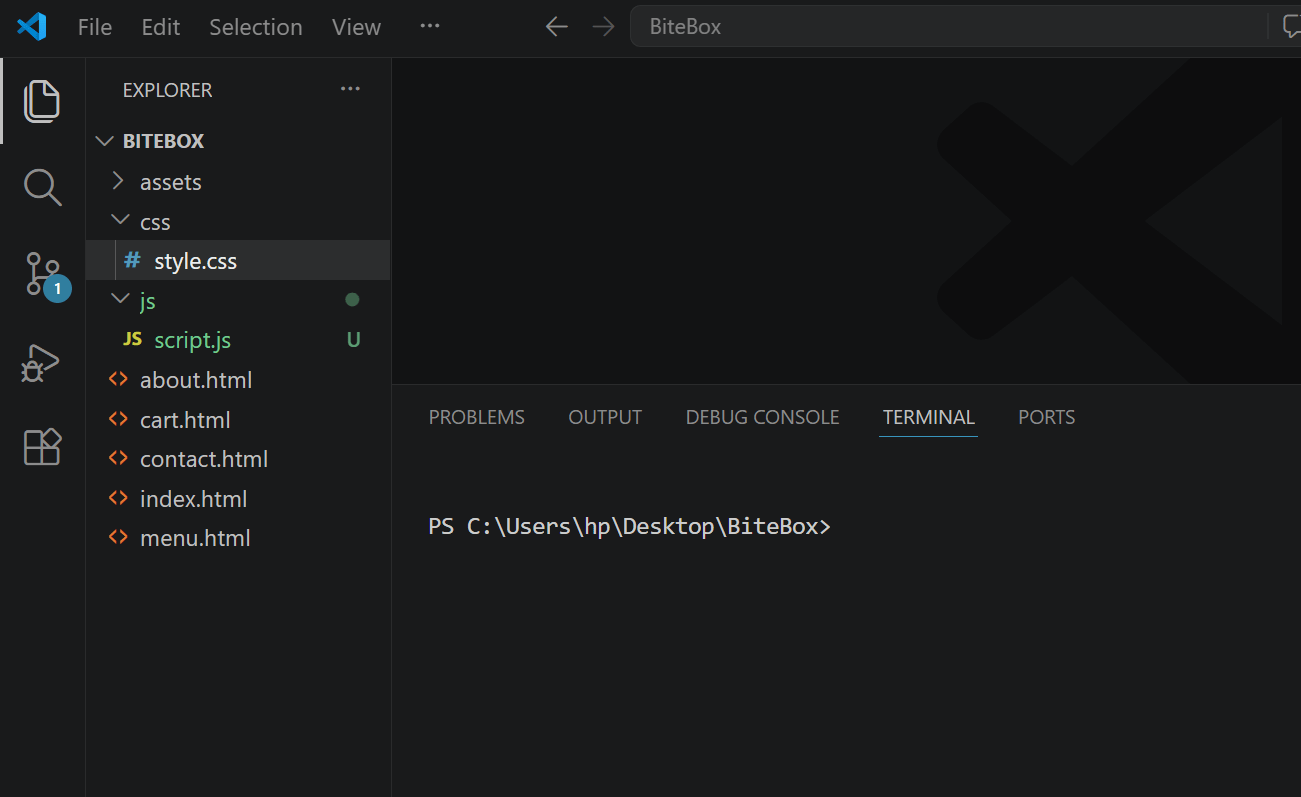Open the Run and Debug view
This screenshot has height=797, width=1301.
(x=41, y=362)
